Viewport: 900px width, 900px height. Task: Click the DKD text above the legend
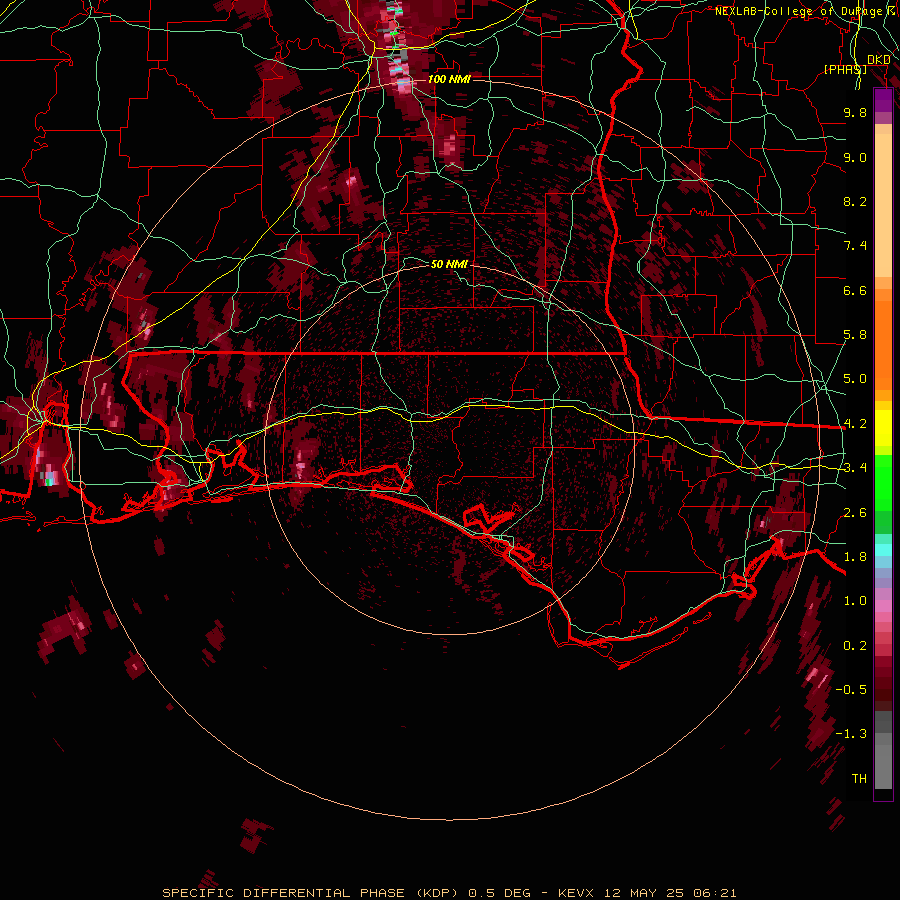[x=879, y=60]
